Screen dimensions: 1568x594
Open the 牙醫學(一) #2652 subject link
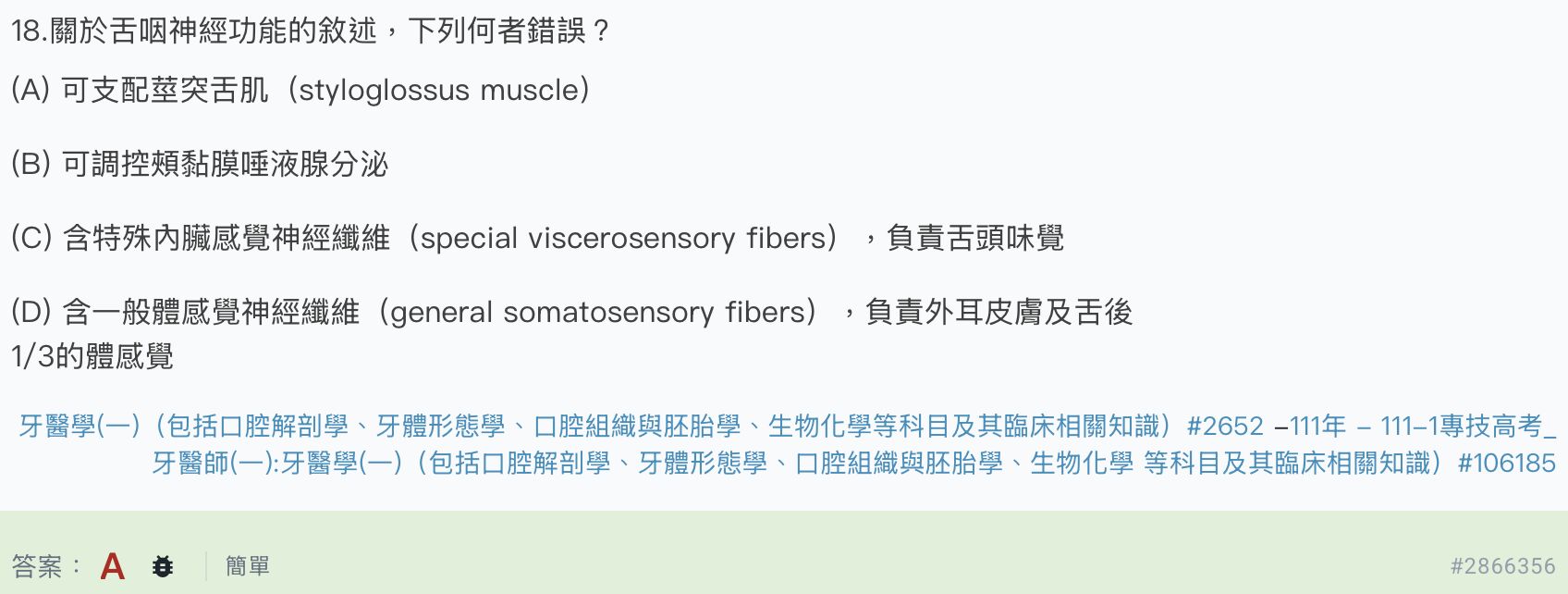(x=642, y=427)
